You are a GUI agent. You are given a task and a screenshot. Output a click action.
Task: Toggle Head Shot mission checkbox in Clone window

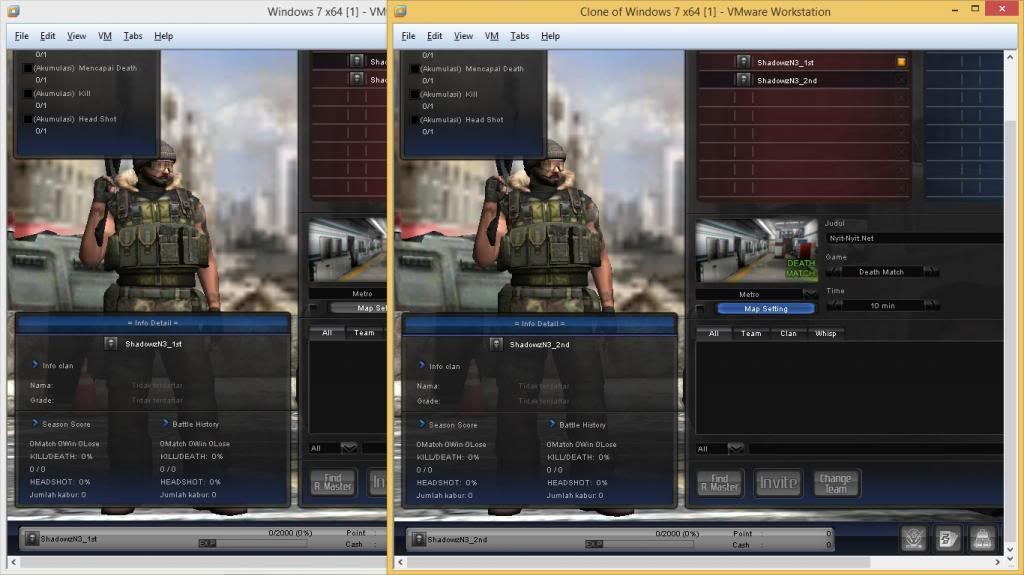[414, 120]
